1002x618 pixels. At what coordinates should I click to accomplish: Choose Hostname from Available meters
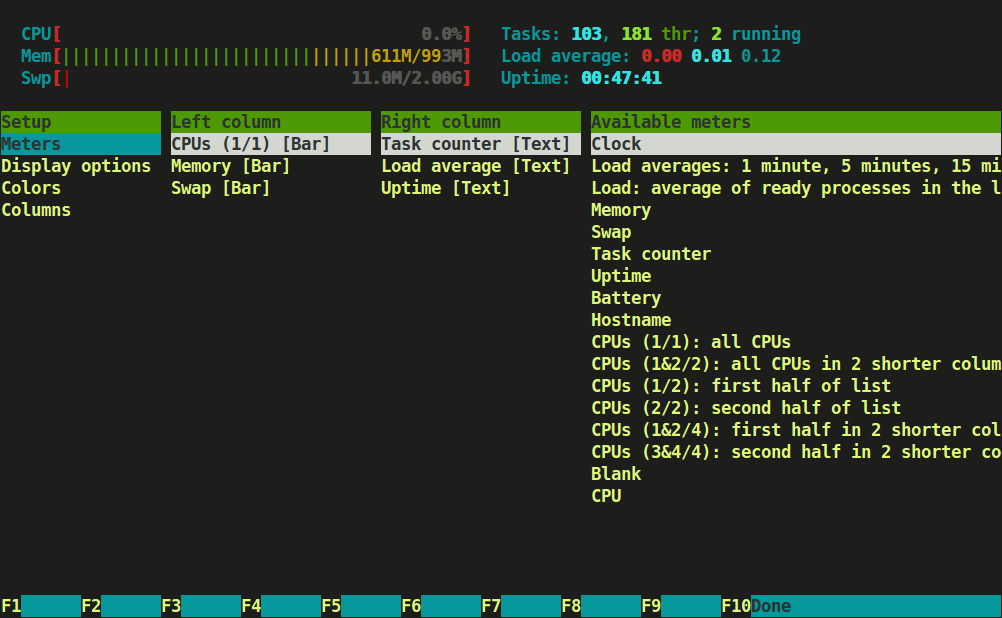tap(631, 320)
